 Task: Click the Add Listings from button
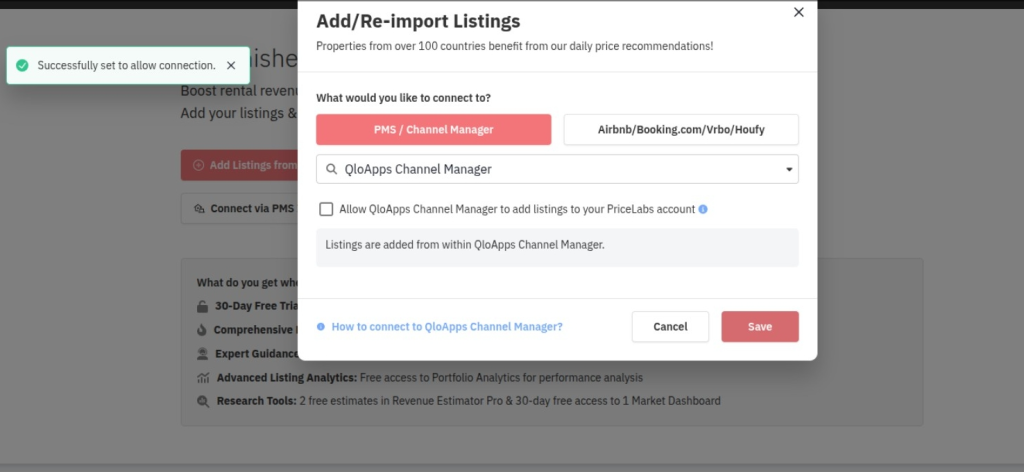[240, 165]
